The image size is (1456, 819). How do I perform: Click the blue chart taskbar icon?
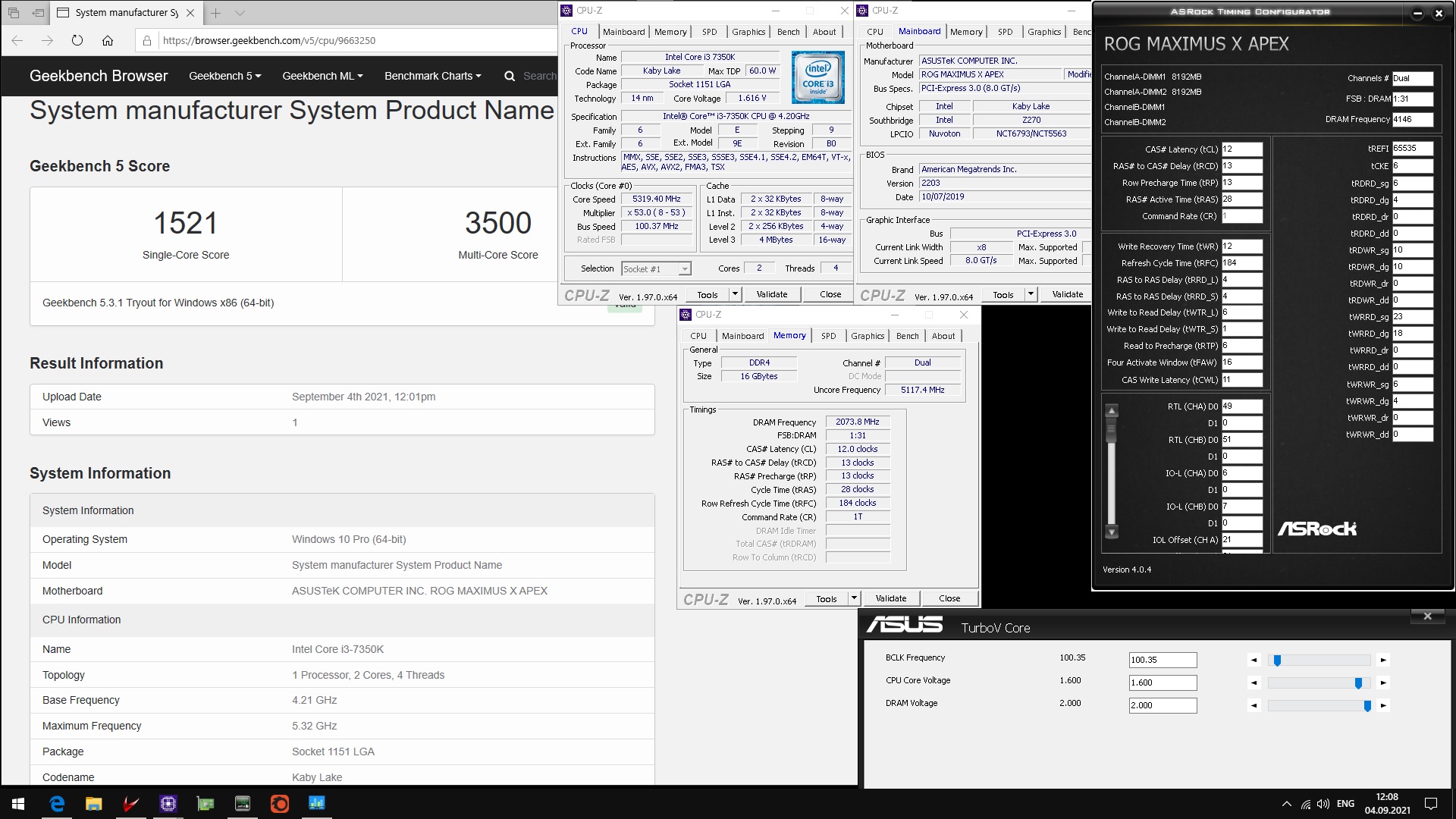coord(317,803)
